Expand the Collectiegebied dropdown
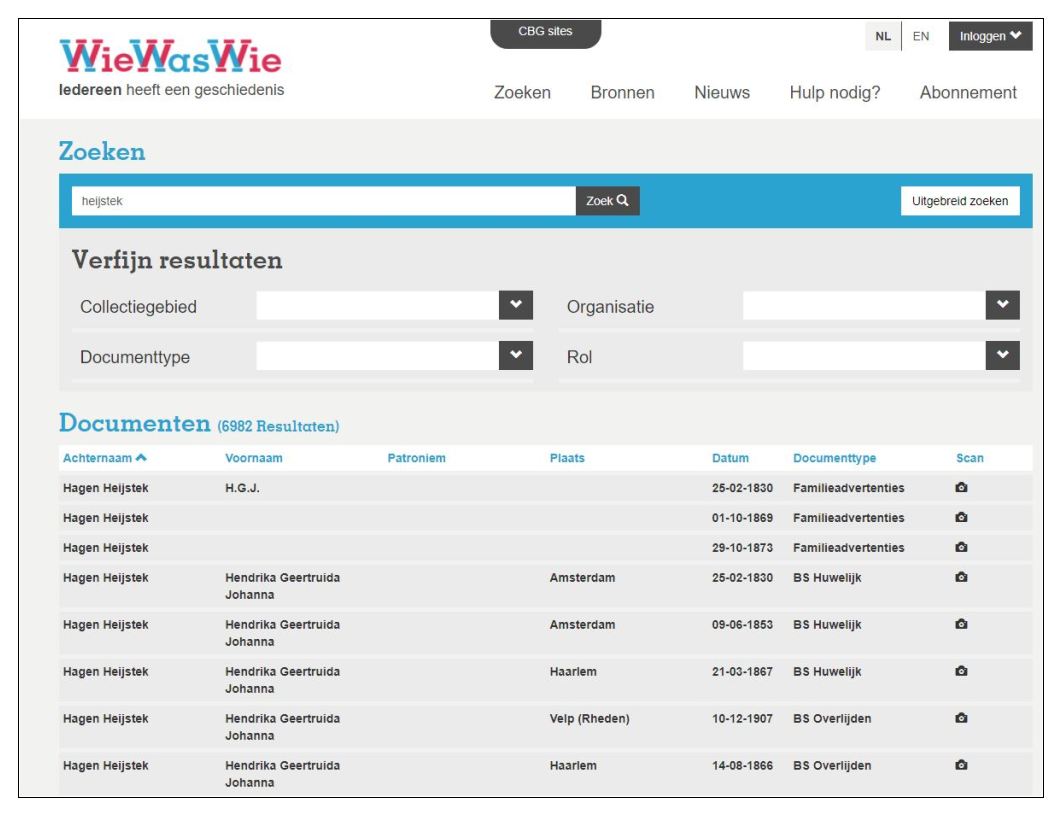The image size is (1062, 816). 516,306
